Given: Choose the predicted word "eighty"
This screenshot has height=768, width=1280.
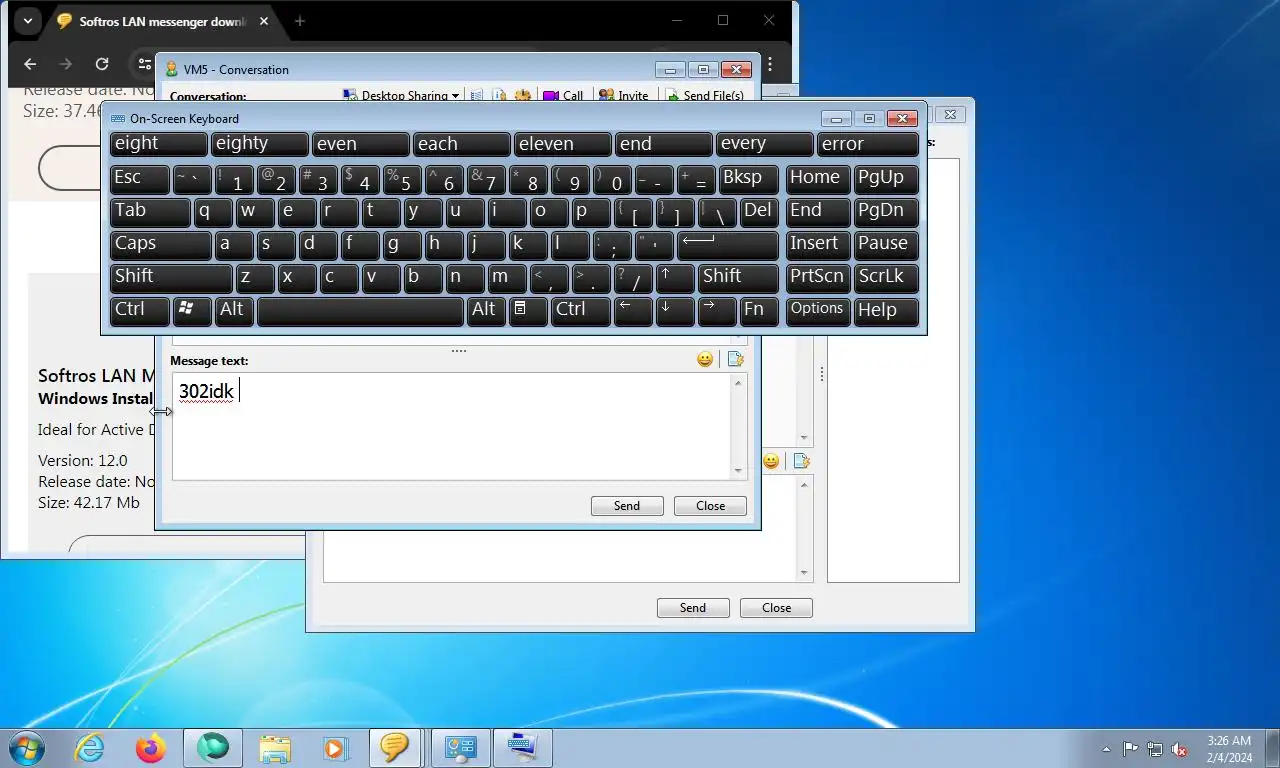Looking at the screenshot, I should 259,144.
